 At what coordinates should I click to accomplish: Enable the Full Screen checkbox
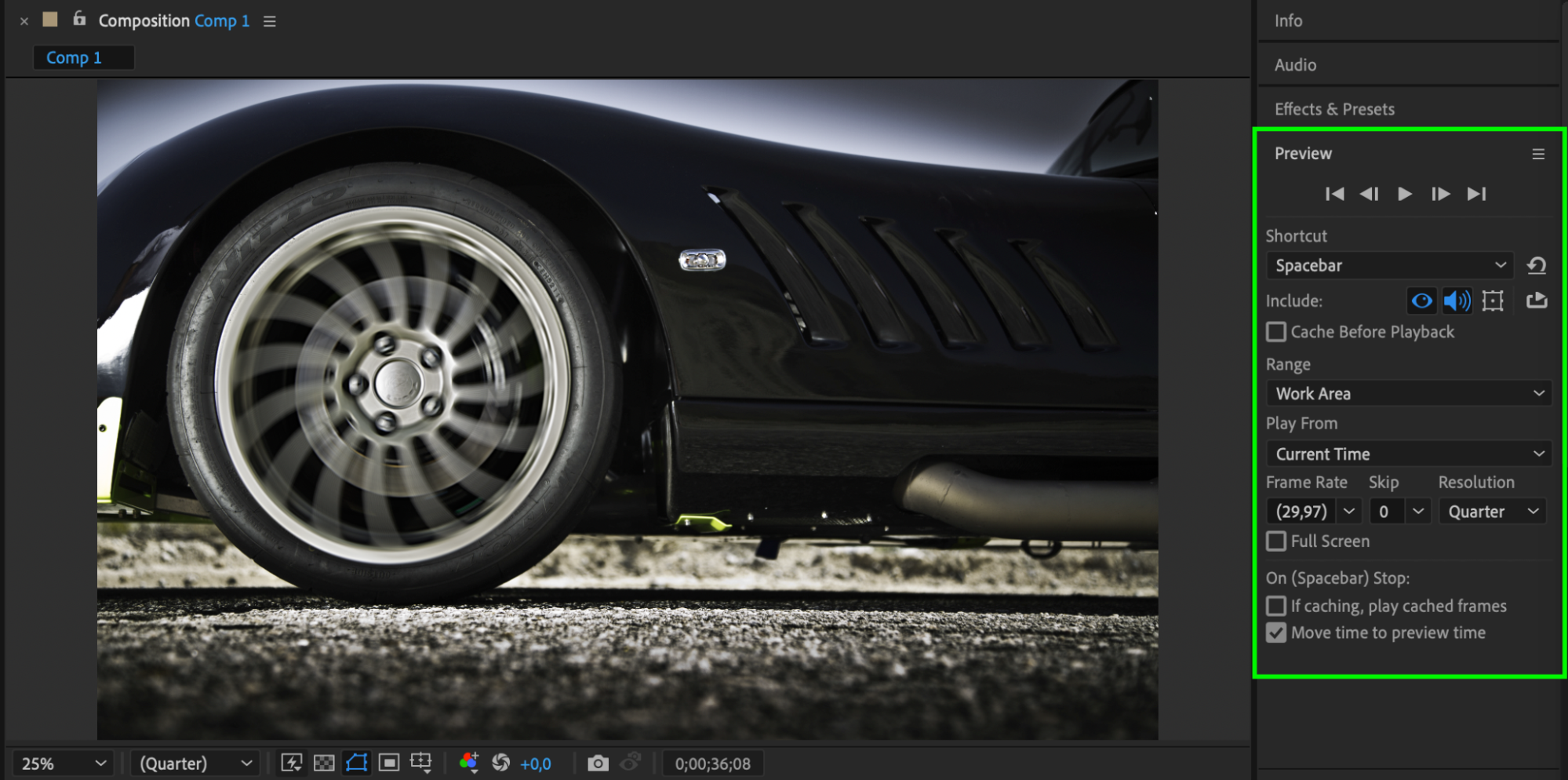coord(1276,541)
